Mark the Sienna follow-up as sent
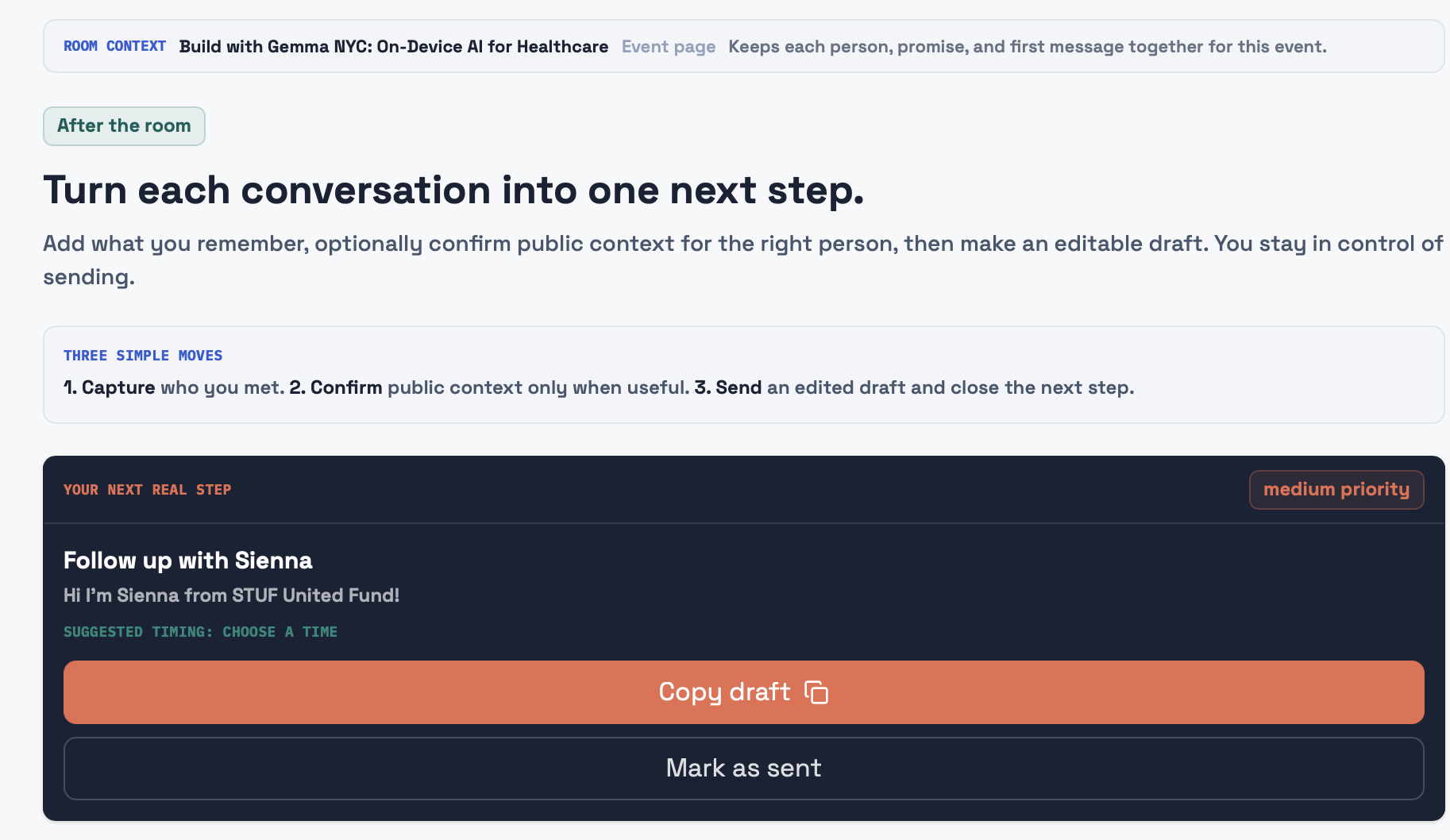1450x840 pixels. tap(743, 769)
